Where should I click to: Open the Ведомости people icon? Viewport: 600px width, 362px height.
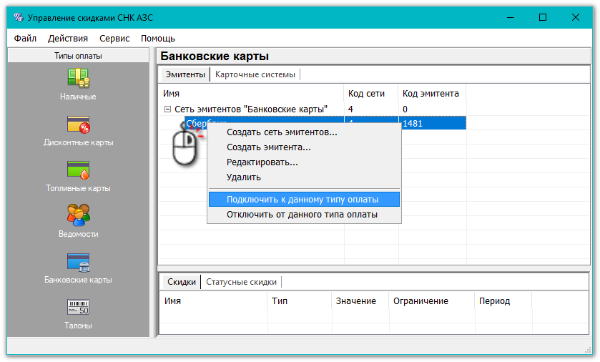tap(78, 215)
